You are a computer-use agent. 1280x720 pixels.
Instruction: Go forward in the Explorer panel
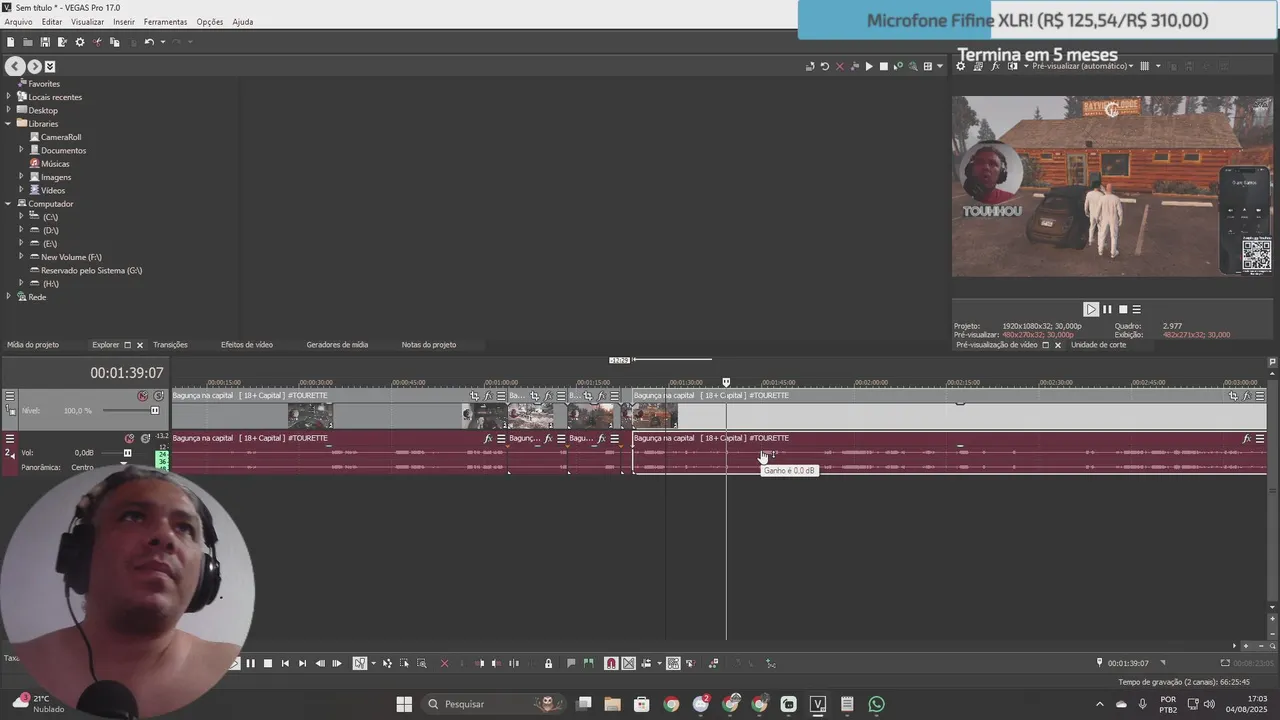coord(34,66)
